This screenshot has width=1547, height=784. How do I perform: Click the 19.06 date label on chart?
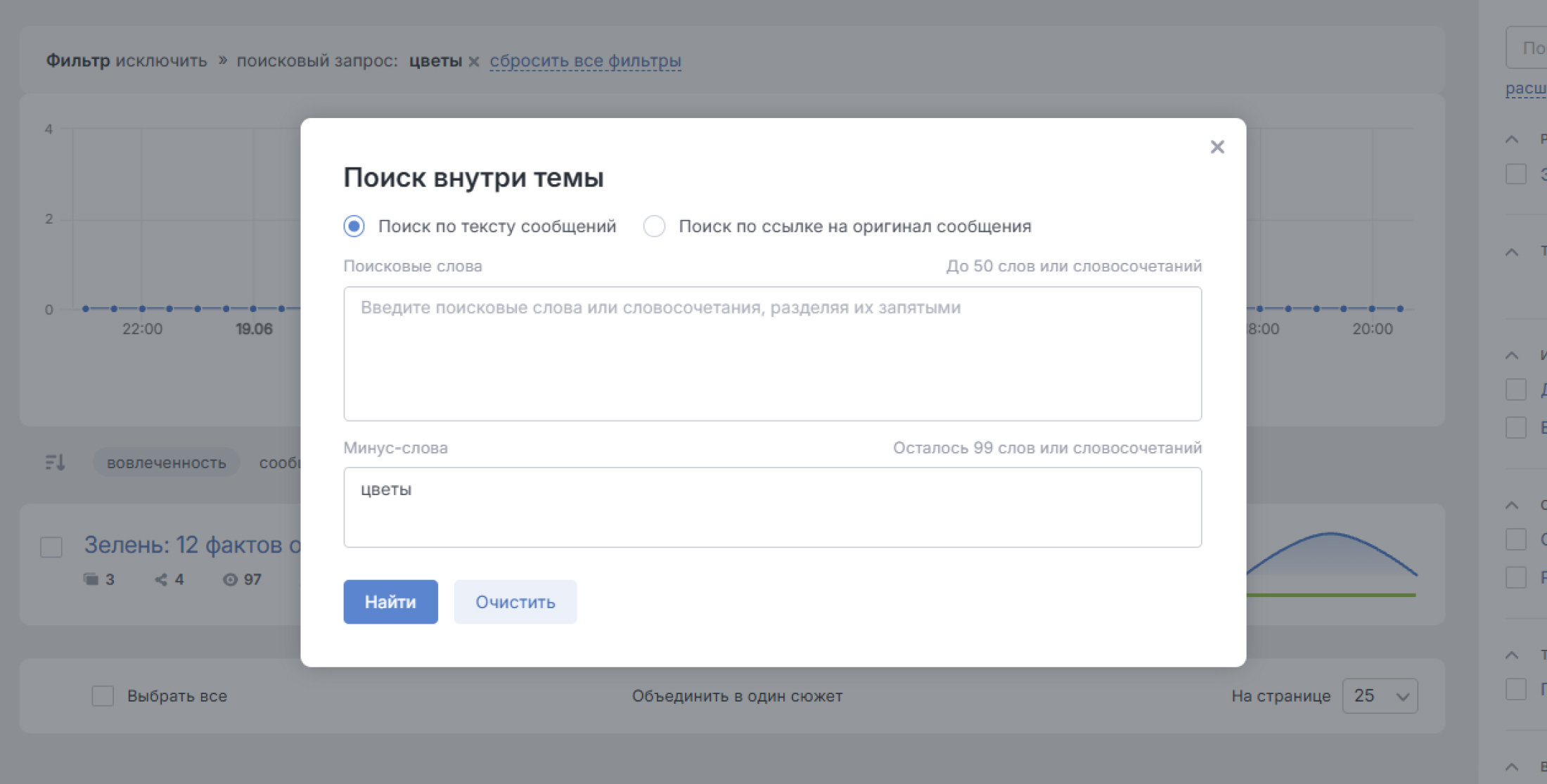[x=254, y=329]
